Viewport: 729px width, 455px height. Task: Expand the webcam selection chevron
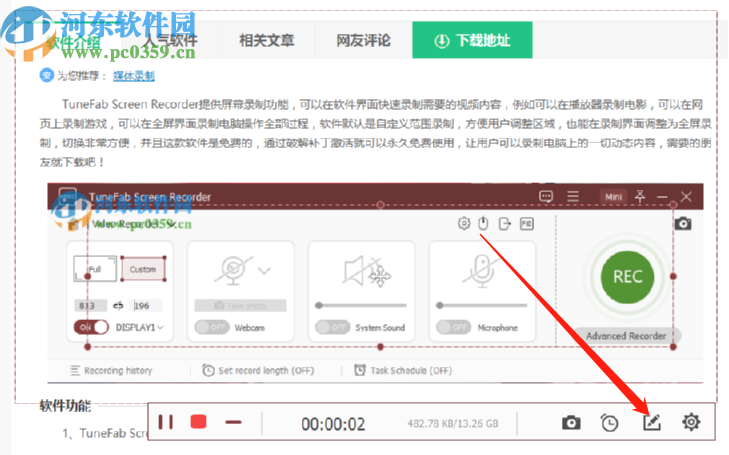pyautogui.click(x=264, y=270)
